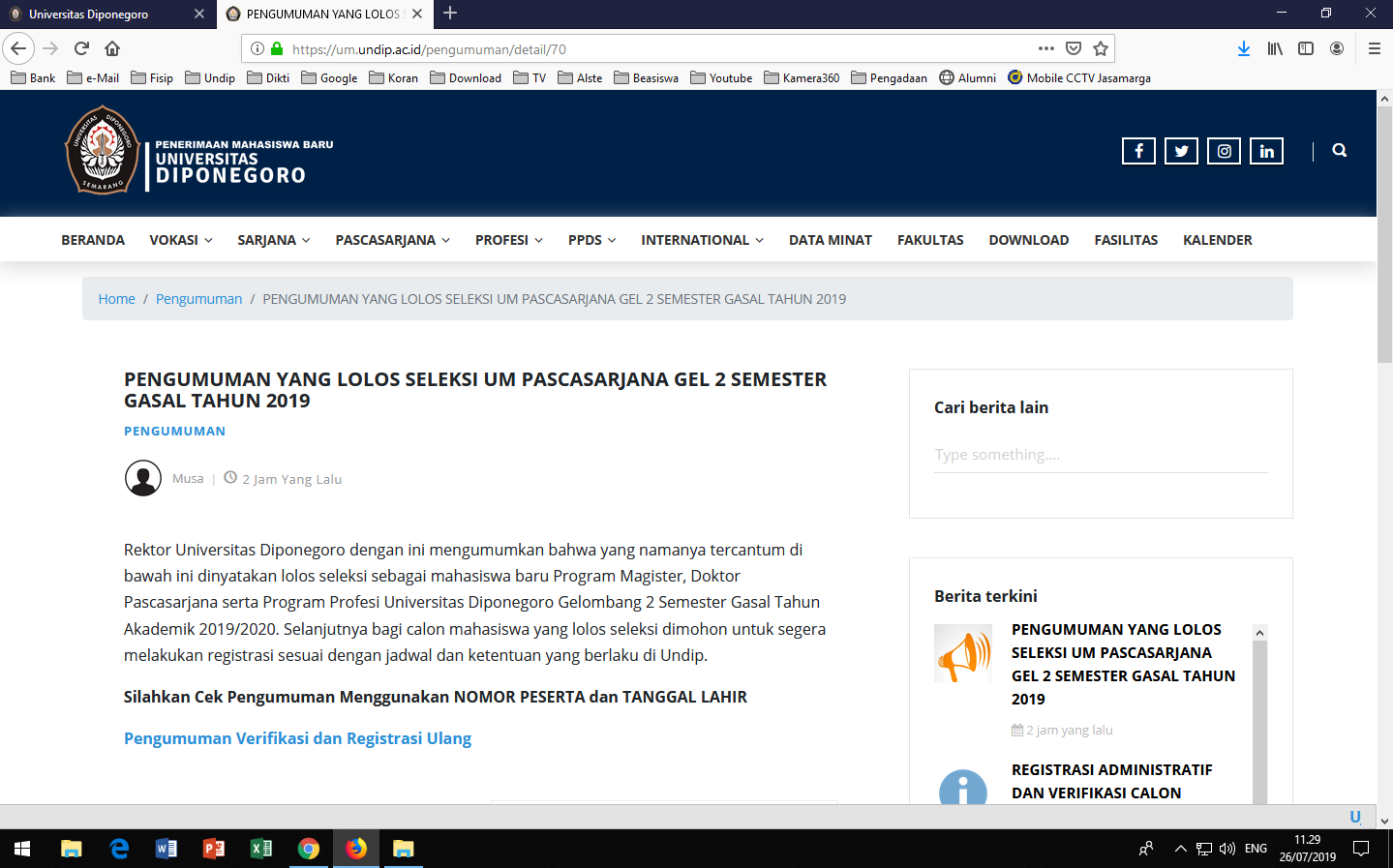Image resolution: width=1393 pixels, height=868 pixels.
Task: Bookmark this page with star icon
Action: (1101, 48)
